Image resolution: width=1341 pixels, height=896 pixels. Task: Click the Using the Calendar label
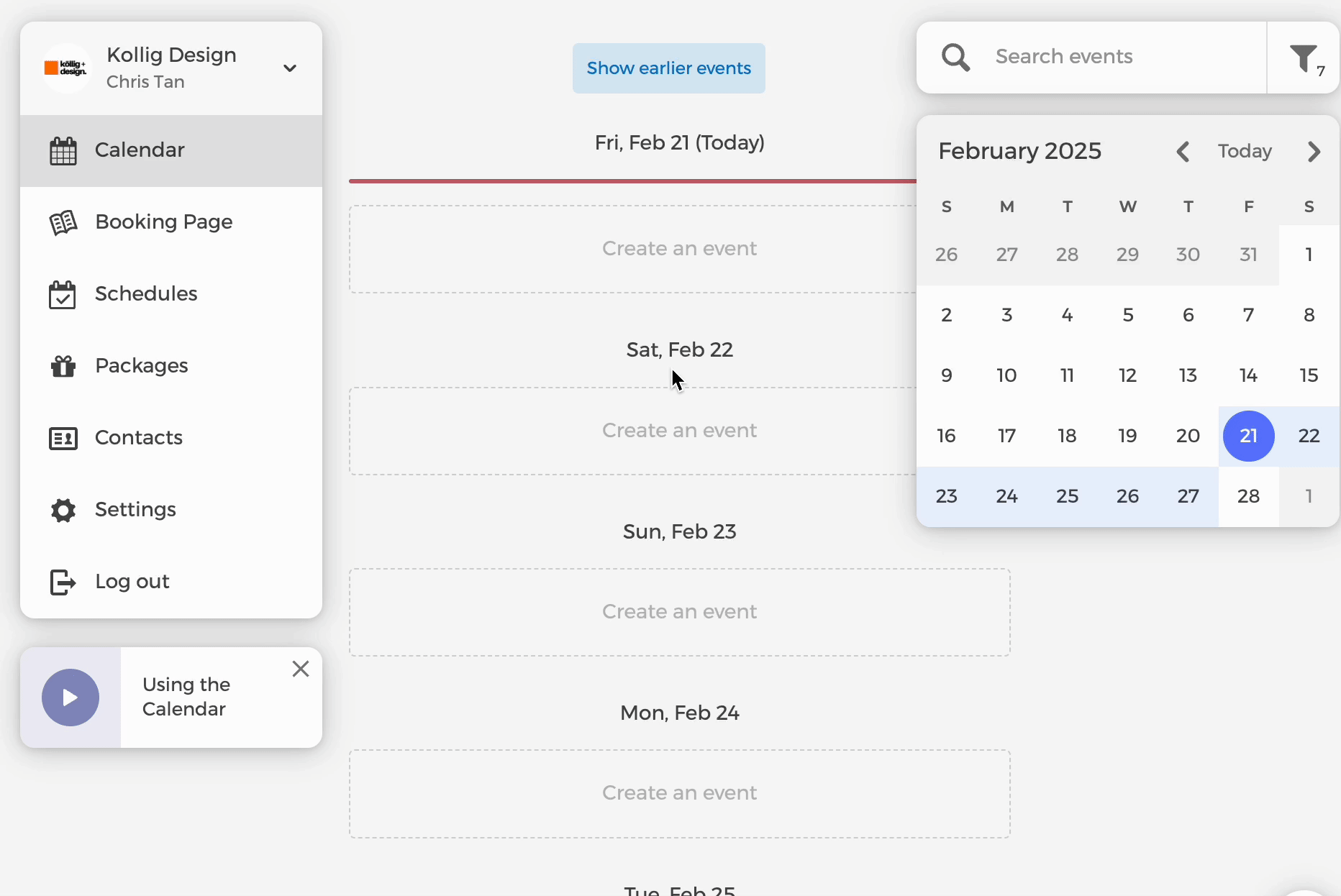click(186, 697)
